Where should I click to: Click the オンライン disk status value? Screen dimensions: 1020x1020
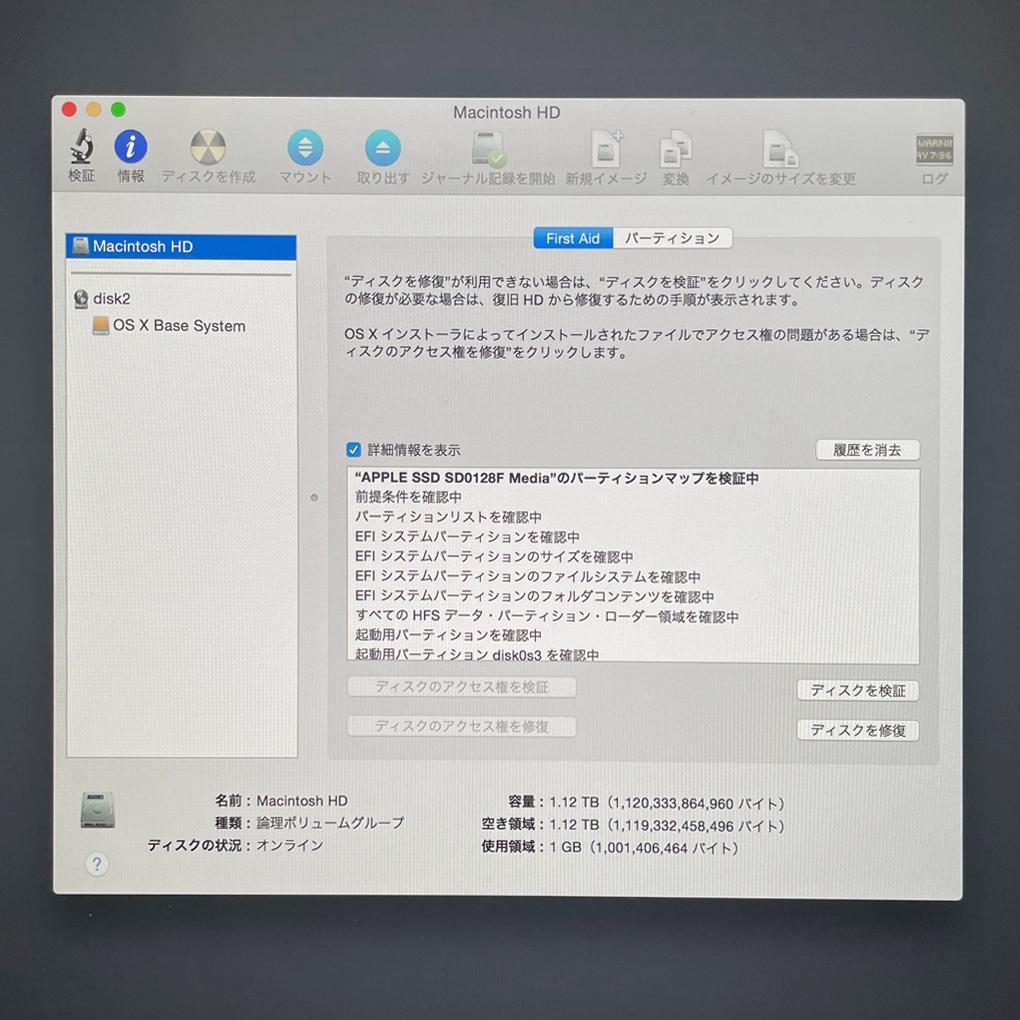(289, 845)
